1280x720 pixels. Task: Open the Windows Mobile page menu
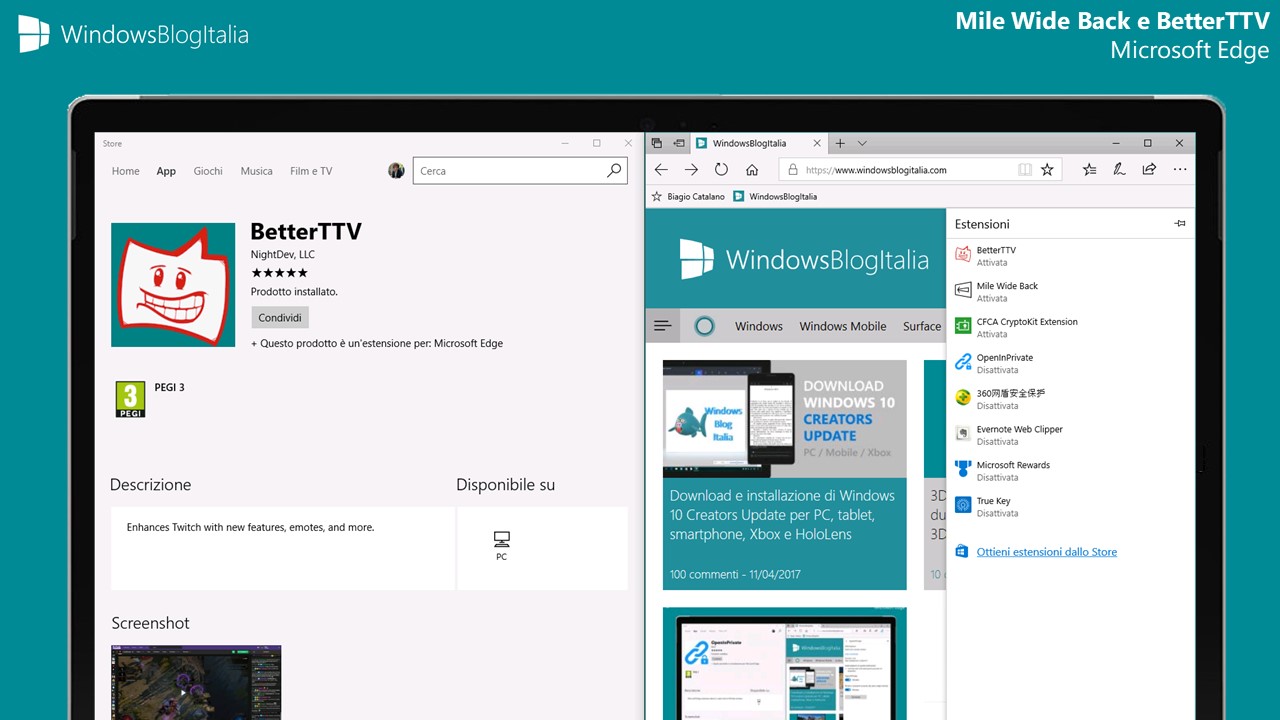[843, 326]
